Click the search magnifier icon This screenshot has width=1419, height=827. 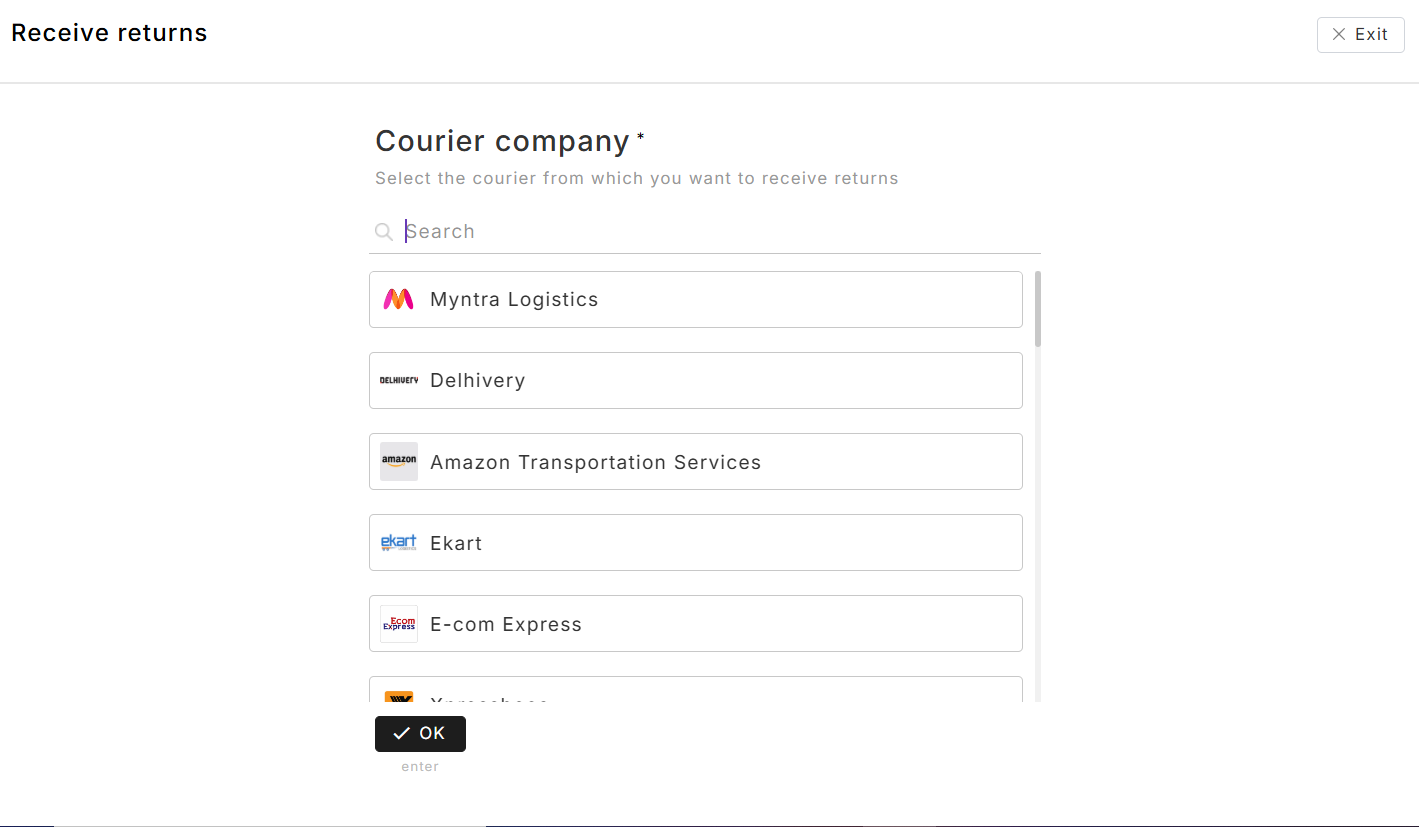coord(383,232)
